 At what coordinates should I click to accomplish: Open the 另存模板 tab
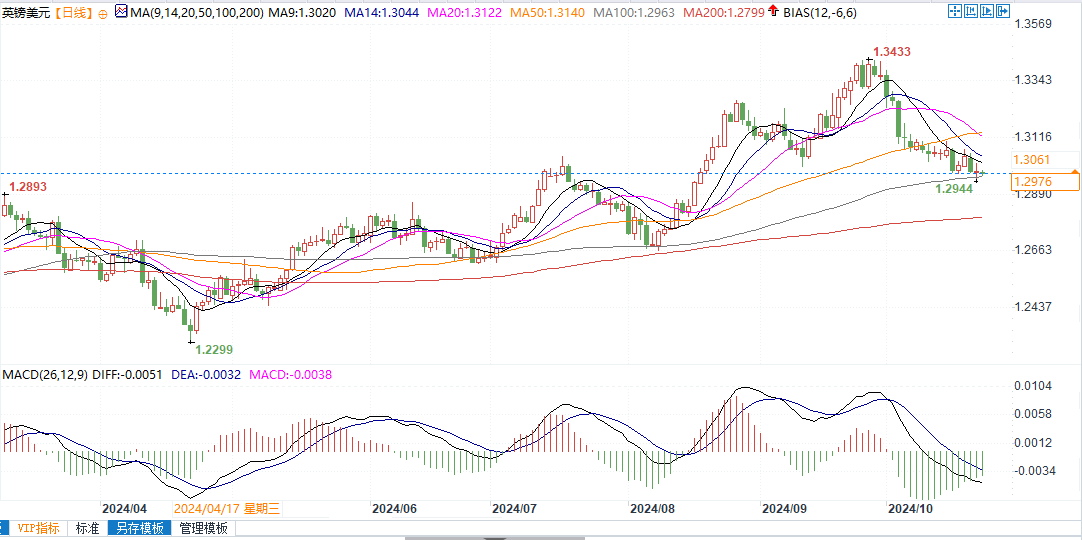(141, 529)
